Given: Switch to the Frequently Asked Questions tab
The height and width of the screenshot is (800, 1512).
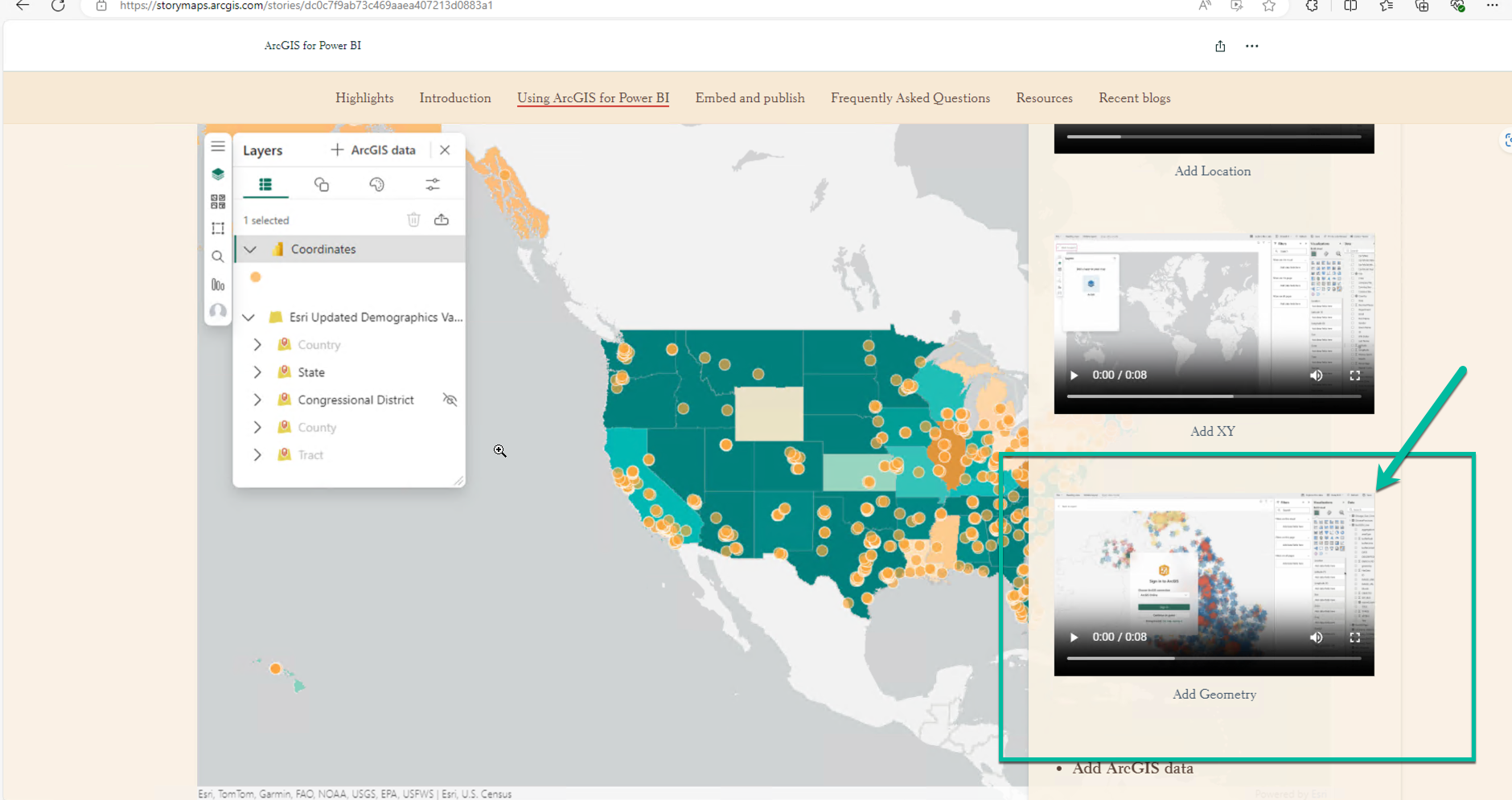Looking at the screenshot, I should [x=910, y=97].
